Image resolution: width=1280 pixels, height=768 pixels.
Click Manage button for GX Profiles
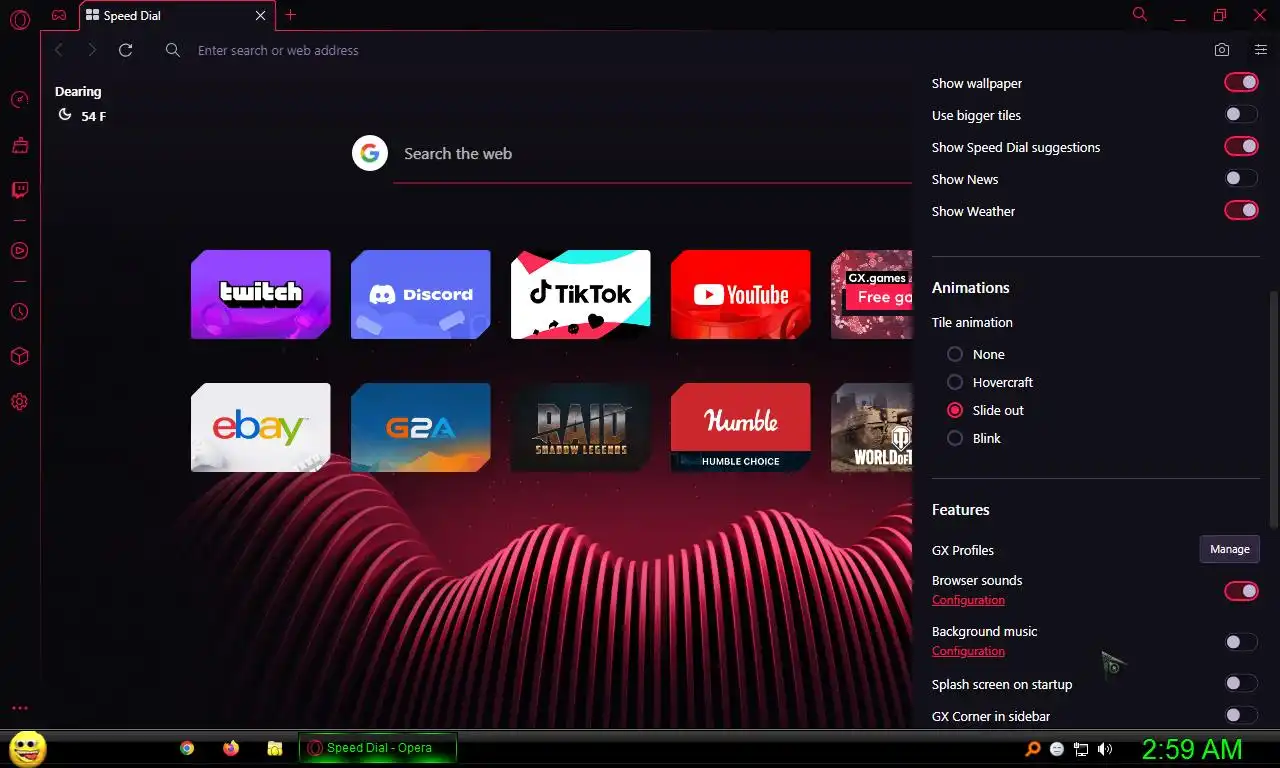1229,549
